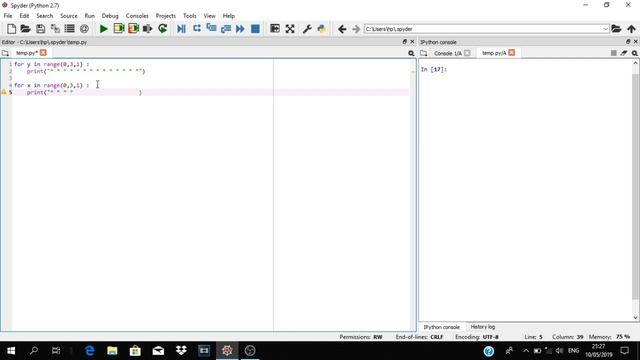Undock the Editor pane

[x=404, y=42]
